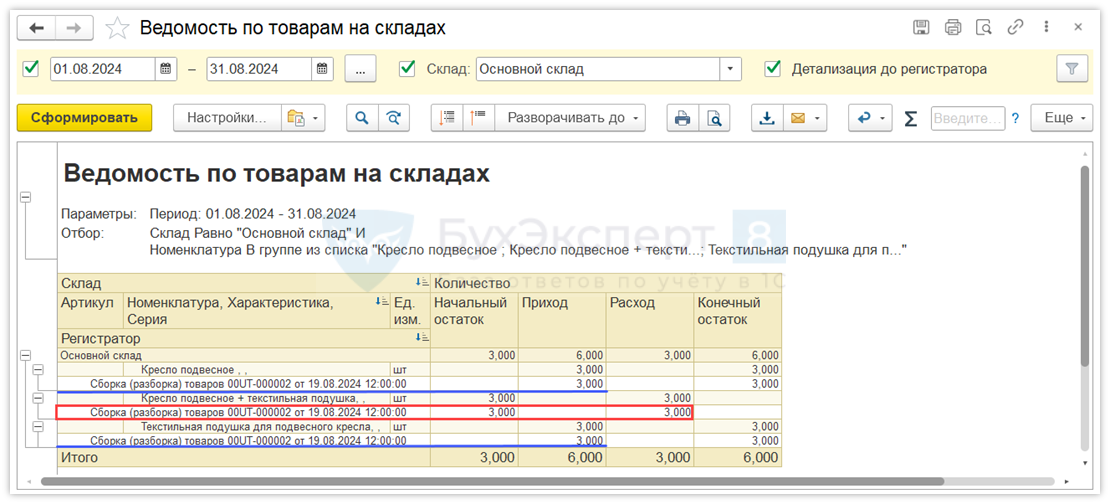Image resolution: width=1110 pixels, height=504 pixels.
Task: Open the Настройки... button
Action: click(227, 118)
